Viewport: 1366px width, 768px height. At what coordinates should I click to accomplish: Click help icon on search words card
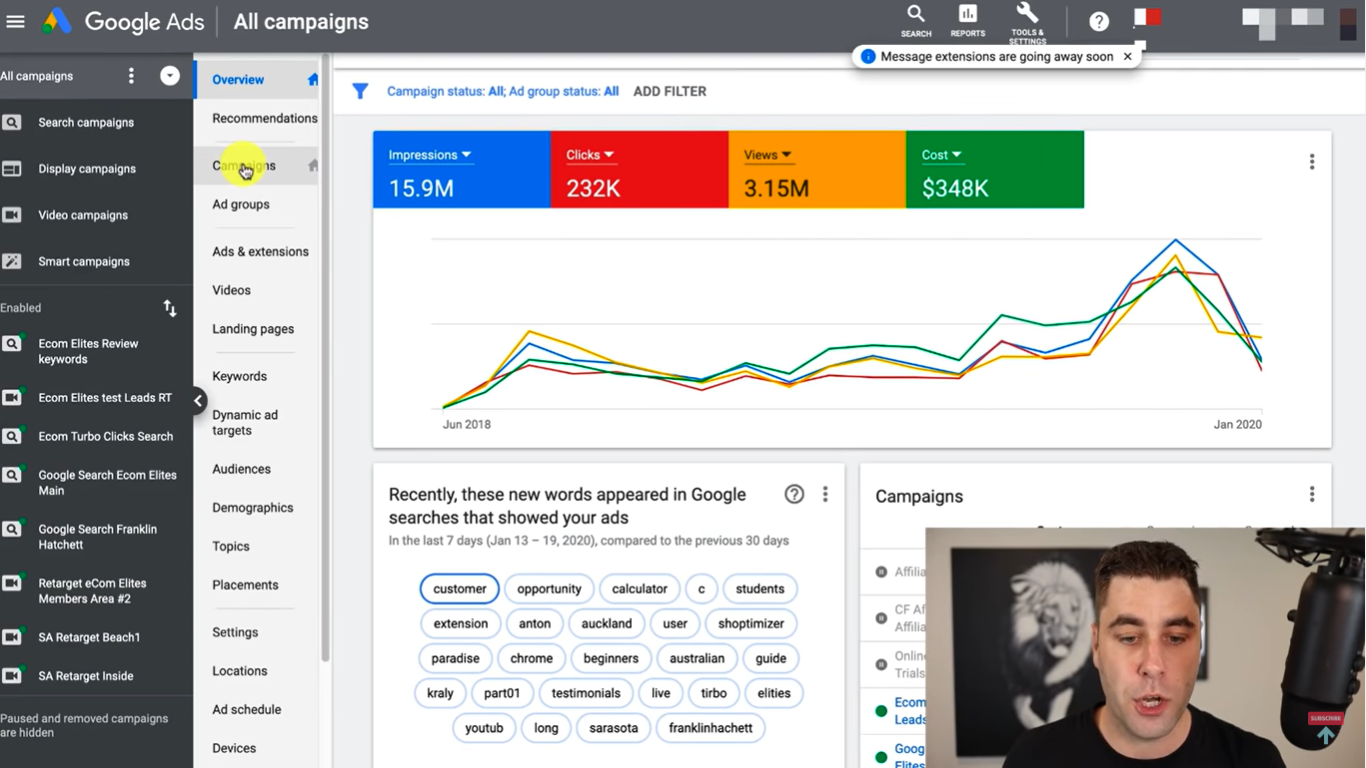[x=794, y=494]
